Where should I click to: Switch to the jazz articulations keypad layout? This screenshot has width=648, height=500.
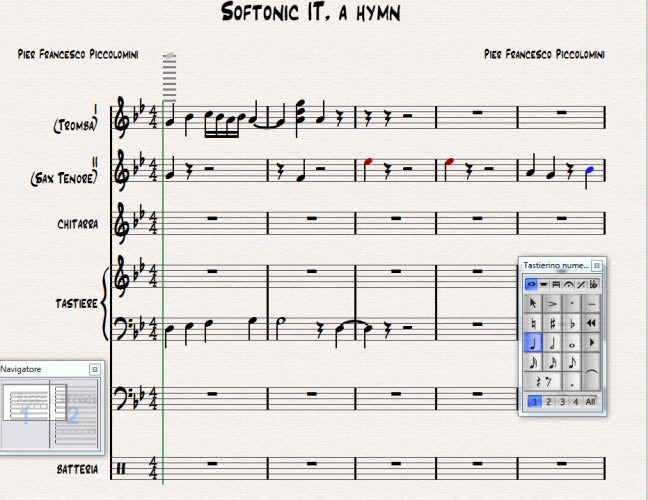(581, 284)
